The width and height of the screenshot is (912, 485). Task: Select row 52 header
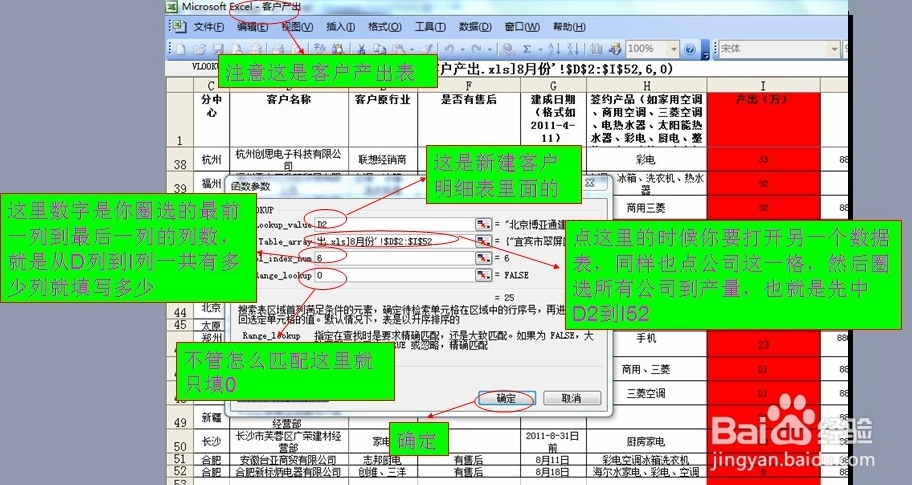(180, 471)
